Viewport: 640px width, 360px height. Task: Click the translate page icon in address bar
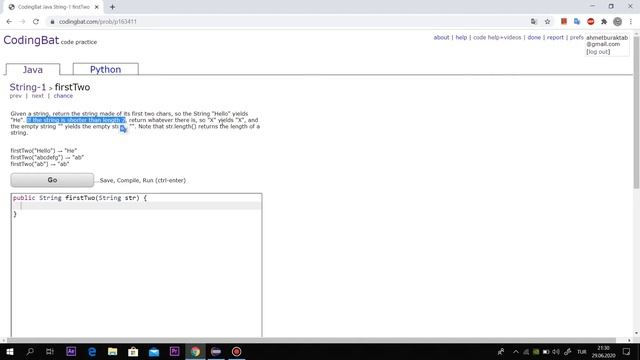point(534,22)
